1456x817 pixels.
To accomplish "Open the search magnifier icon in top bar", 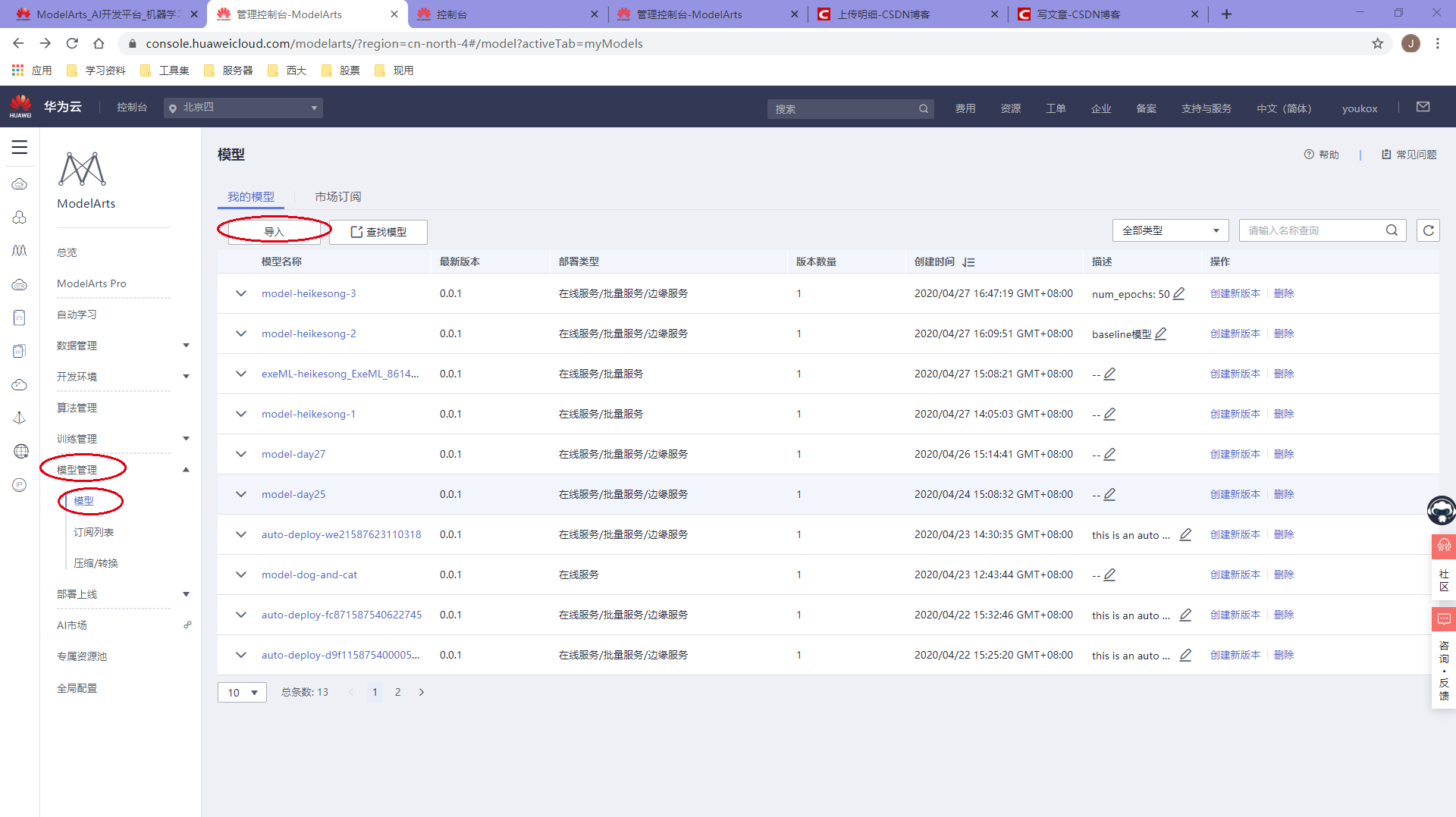I will click(924, 108).
